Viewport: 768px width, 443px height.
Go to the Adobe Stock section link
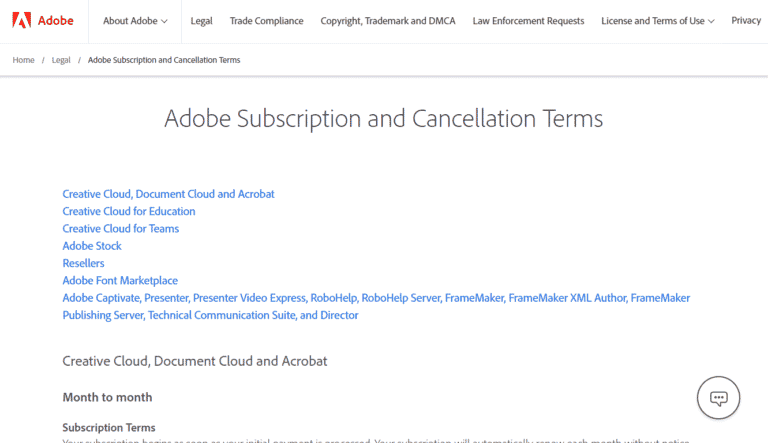click(x=92, y=246)
